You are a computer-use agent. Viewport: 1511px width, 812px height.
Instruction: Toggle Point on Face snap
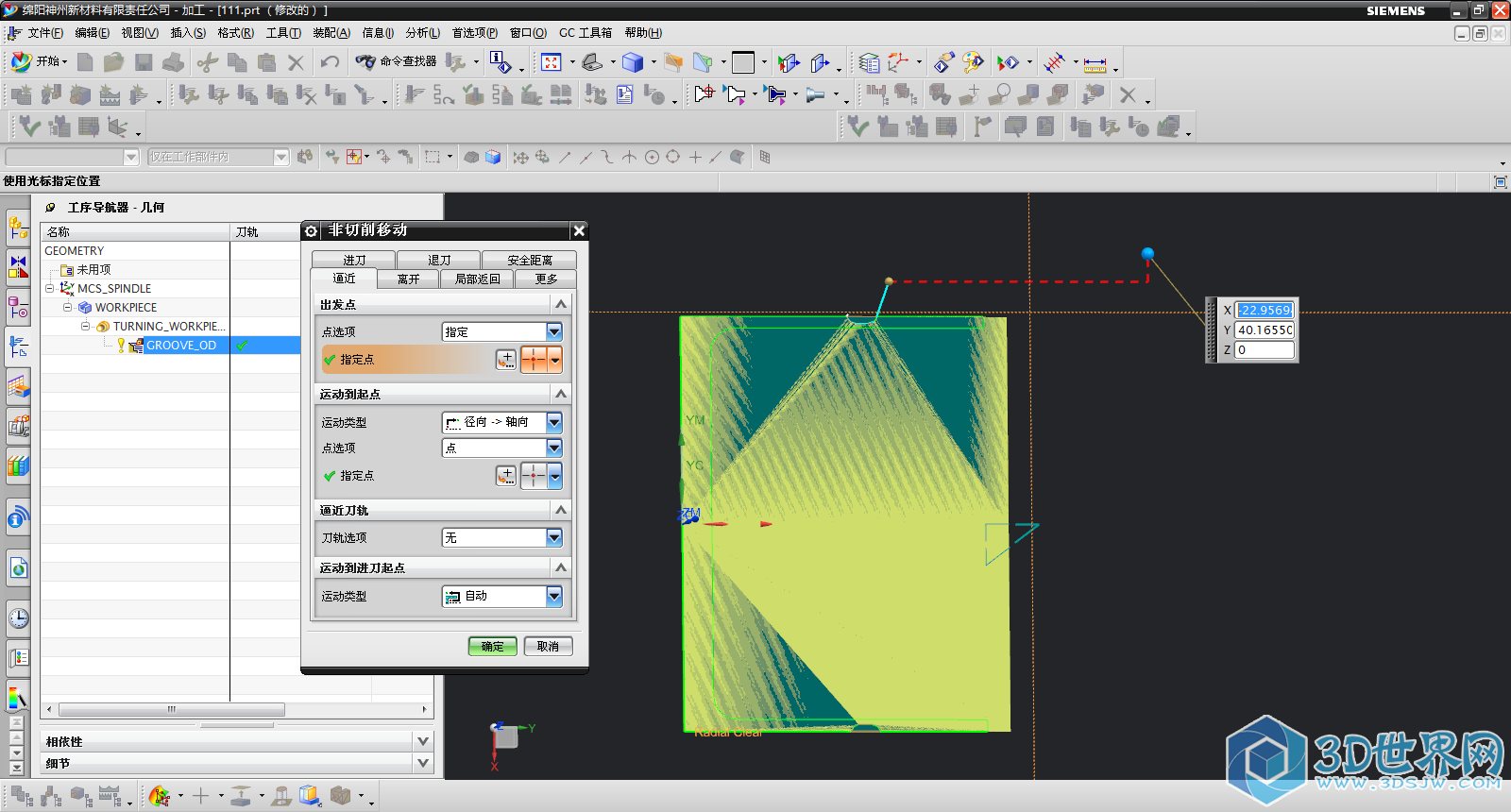(x=738, y=158)
